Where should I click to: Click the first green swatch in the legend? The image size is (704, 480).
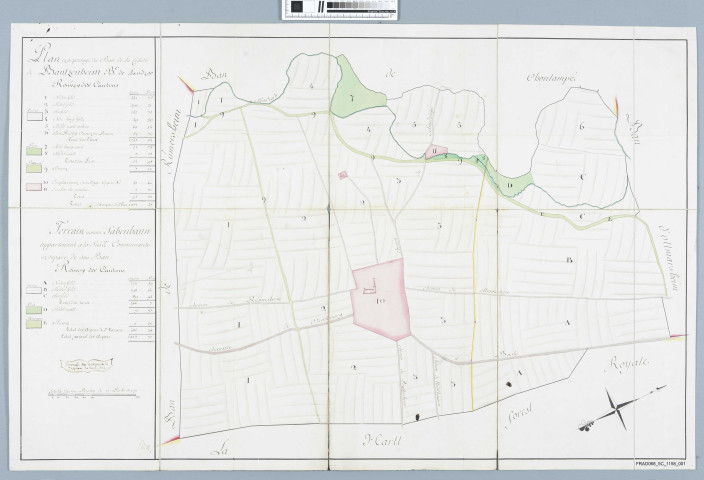(x=34, y=149)
